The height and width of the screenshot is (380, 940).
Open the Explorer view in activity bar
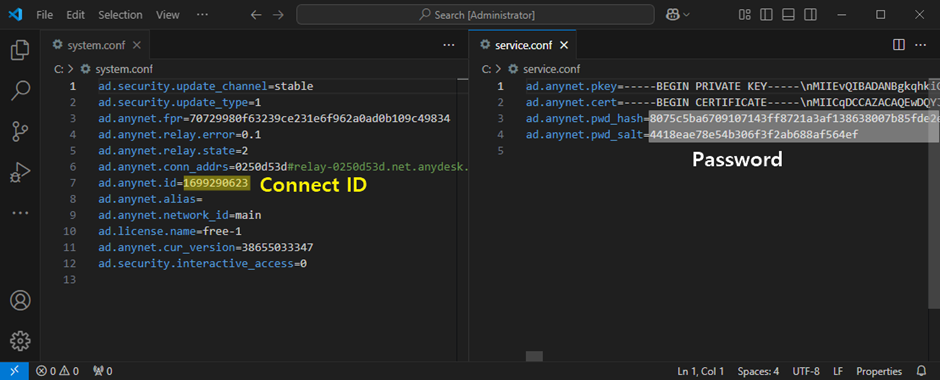point(20,50)
